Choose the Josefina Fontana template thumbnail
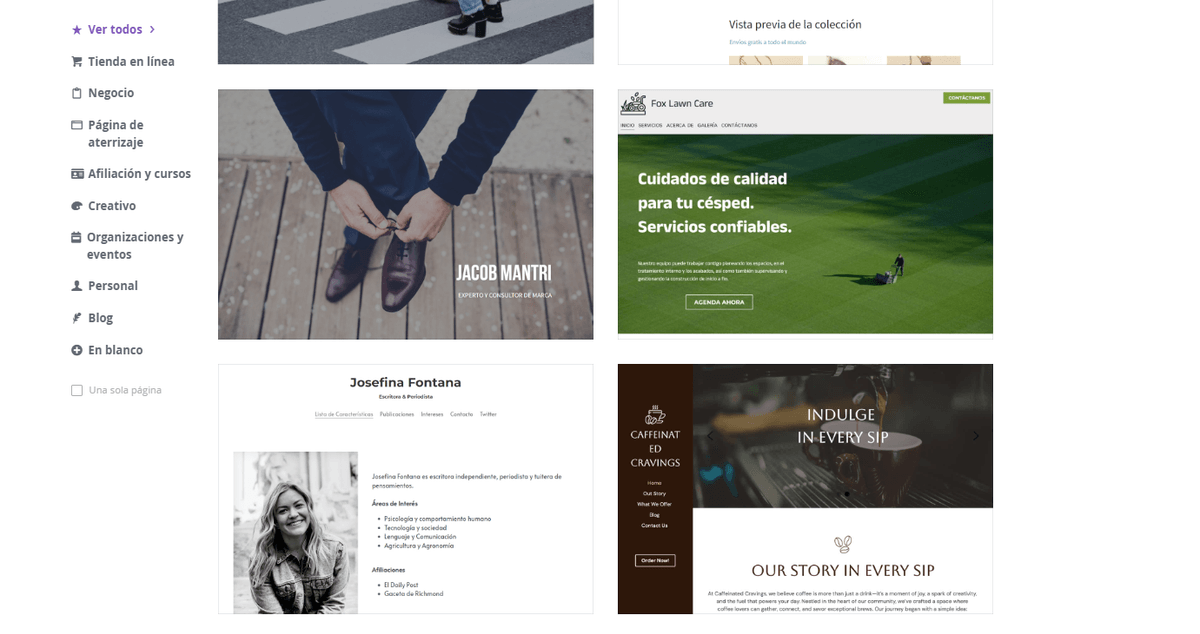The width and height of the screenshot is (1200, 634). coord(406,489)
